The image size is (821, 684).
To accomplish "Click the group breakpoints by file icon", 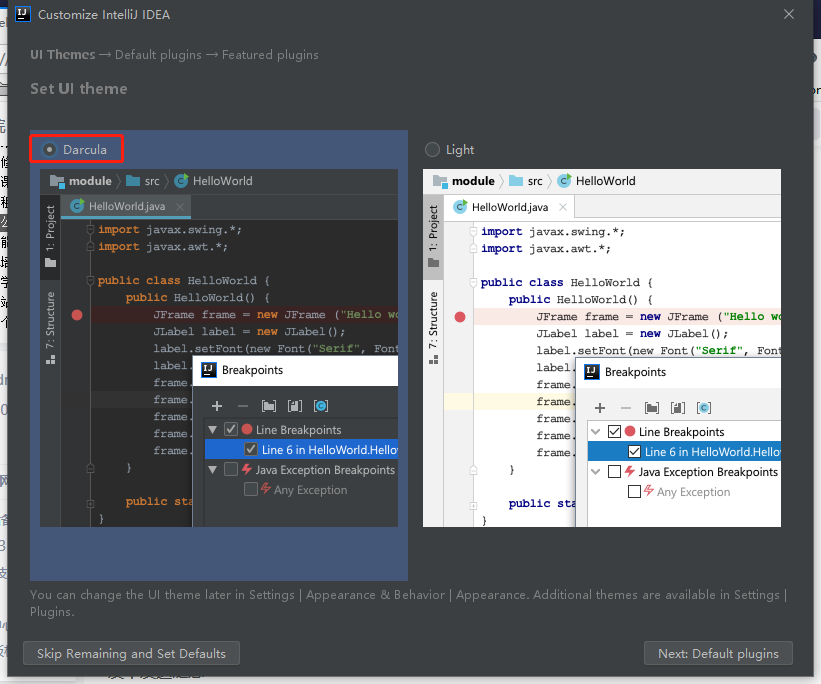I will click(268, 406).
